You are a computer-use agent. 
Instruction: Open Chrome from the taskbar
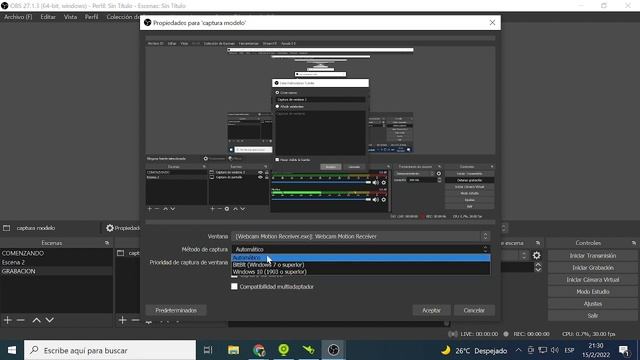click(259, 350)
